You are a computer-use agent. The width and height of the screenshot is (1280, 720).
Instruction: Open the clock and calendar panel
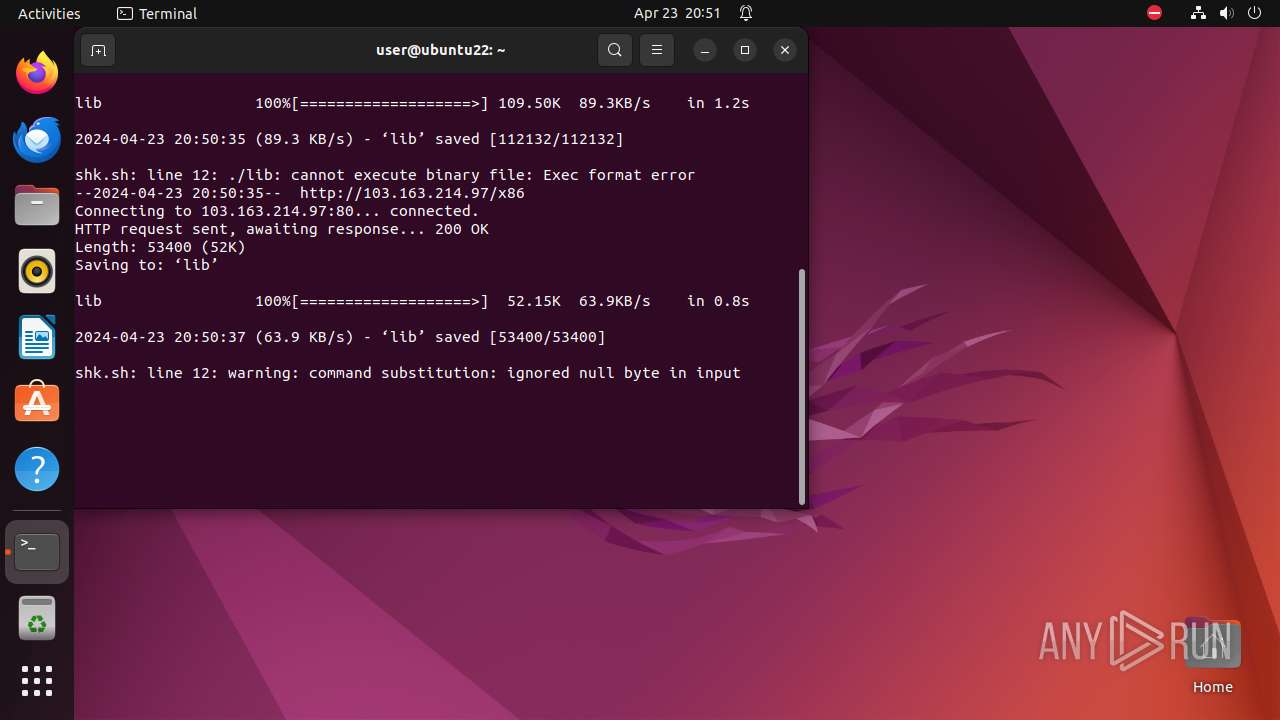677,13
